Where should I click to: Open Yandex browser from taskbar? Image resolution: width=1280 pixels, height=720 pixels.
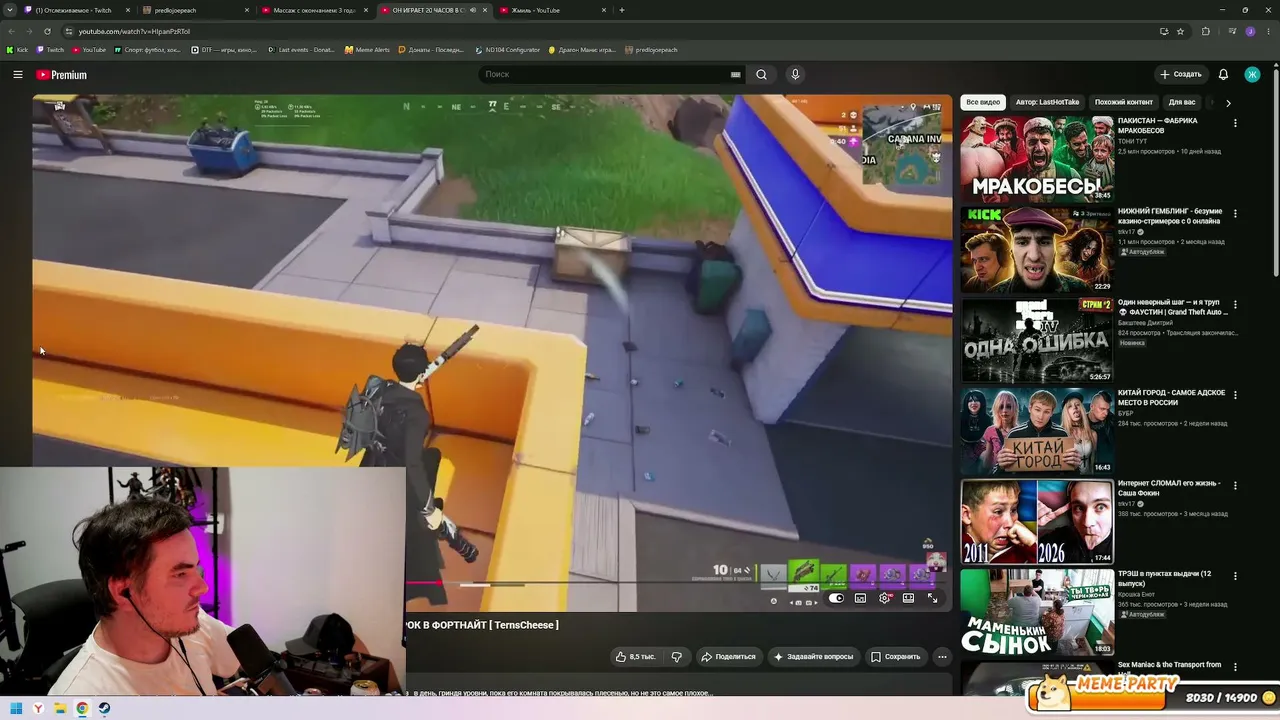(x=38, y=709)
